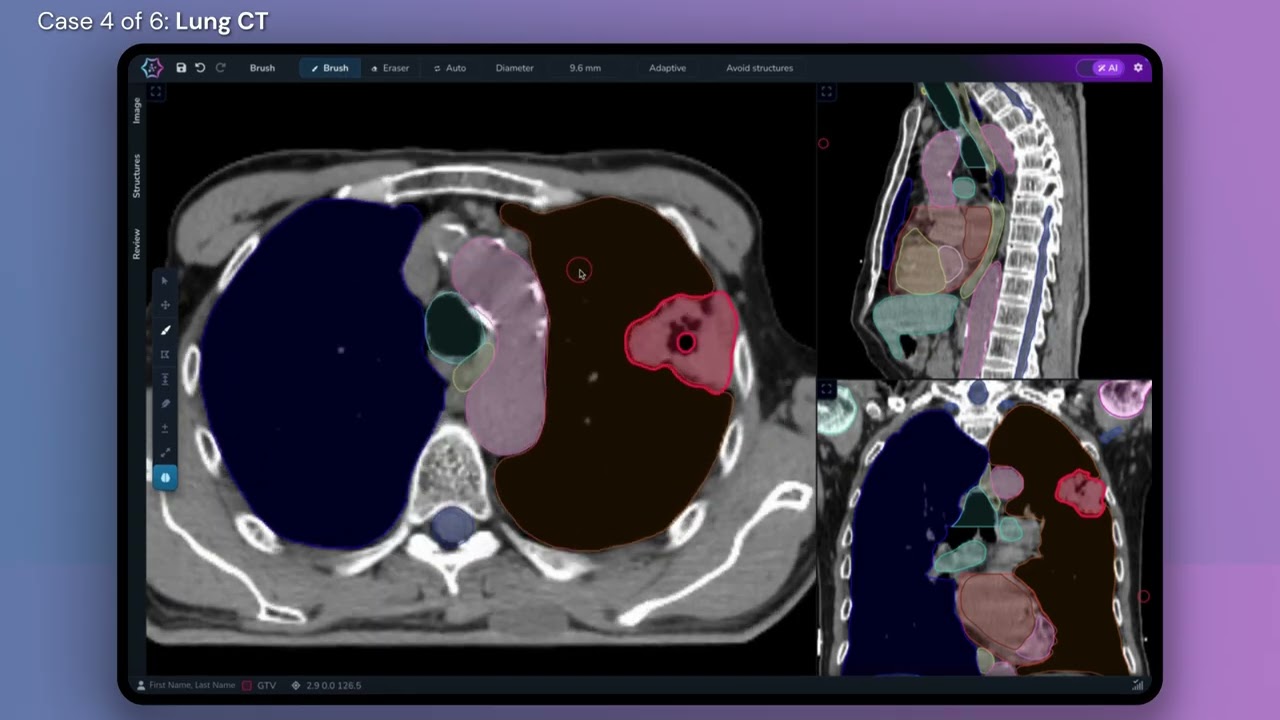The image size is (1280, 720).
Task: Maximize the axial view with the fullscreen icon
Action: pos(156,92)
